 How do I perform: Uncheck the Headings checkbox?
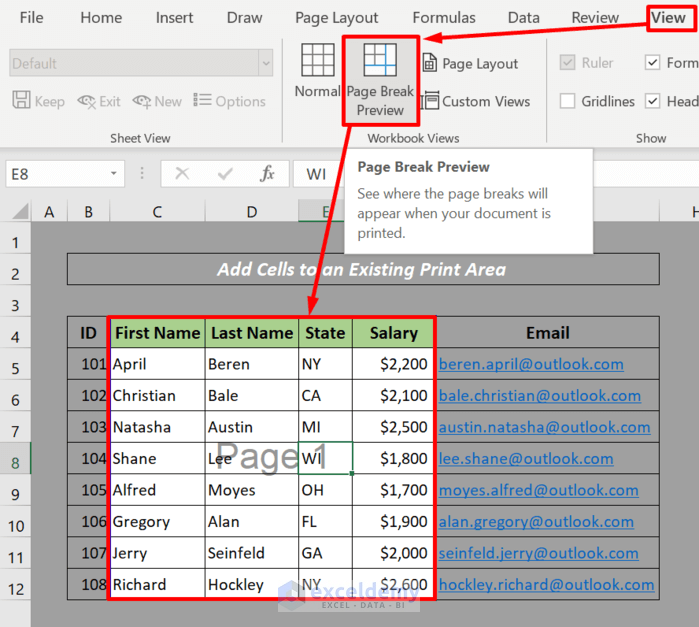pos(652,101)
